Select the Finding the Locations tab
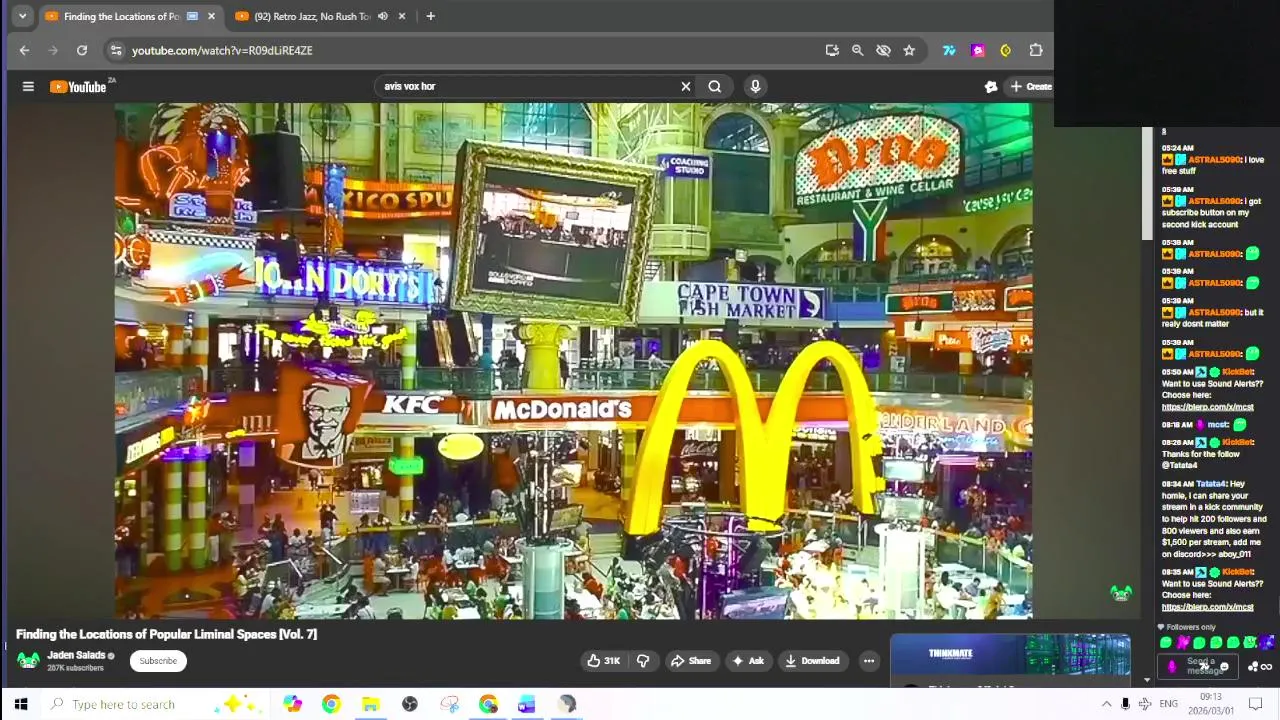Image resolution: width=1280 pixels, height=720 pixels. pos(120,16)
